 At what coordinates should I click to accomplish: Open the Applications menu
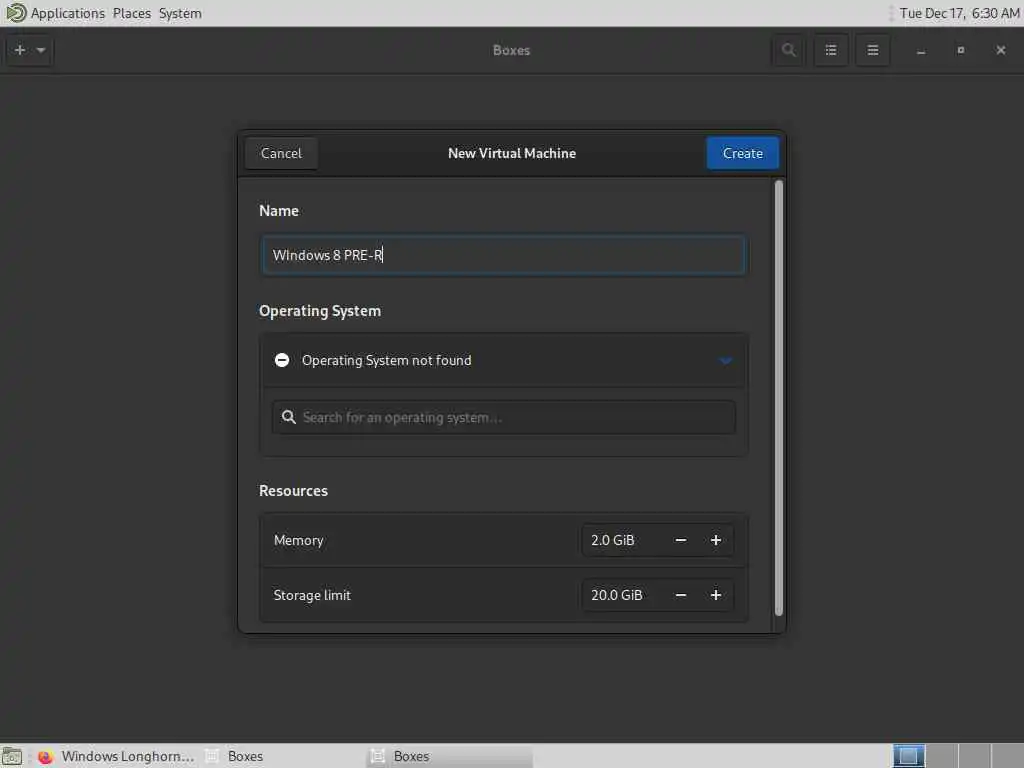[x=67, y=13]
